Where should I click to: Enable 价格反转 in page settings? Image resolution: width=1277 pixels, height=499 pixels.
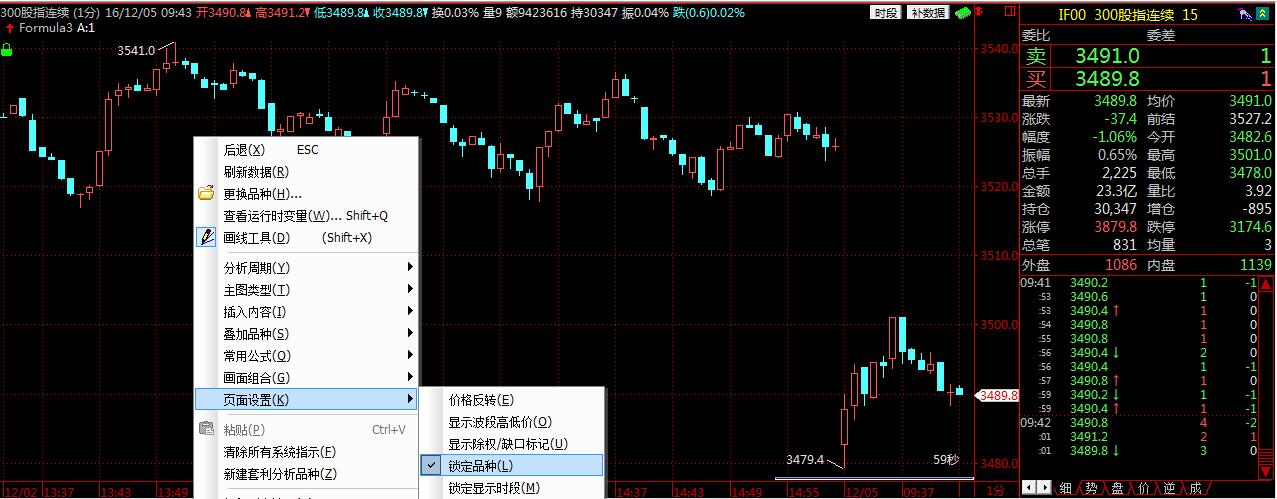(481, 400)
